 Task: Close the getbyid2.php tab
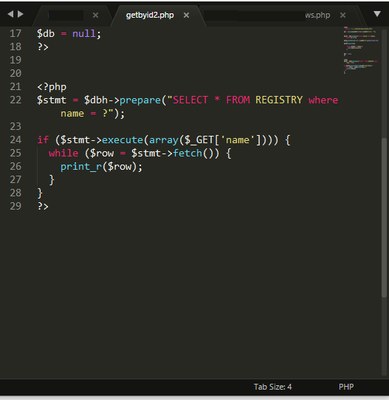(186, 15)
